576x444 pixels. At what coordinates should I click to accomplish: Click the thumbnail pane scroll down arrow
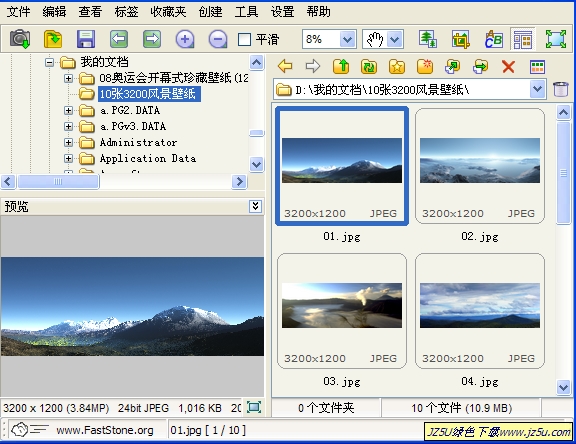point(563,387)
